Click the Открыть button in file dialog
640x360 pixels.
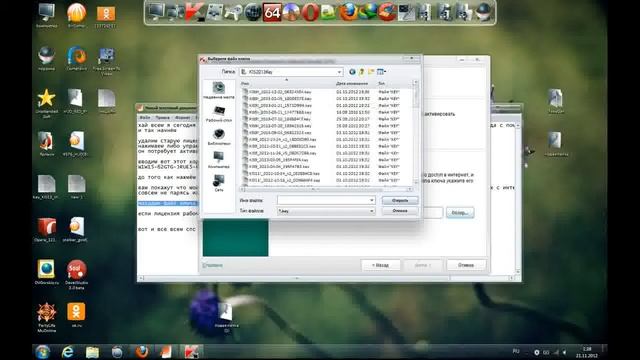coord(400,200)
